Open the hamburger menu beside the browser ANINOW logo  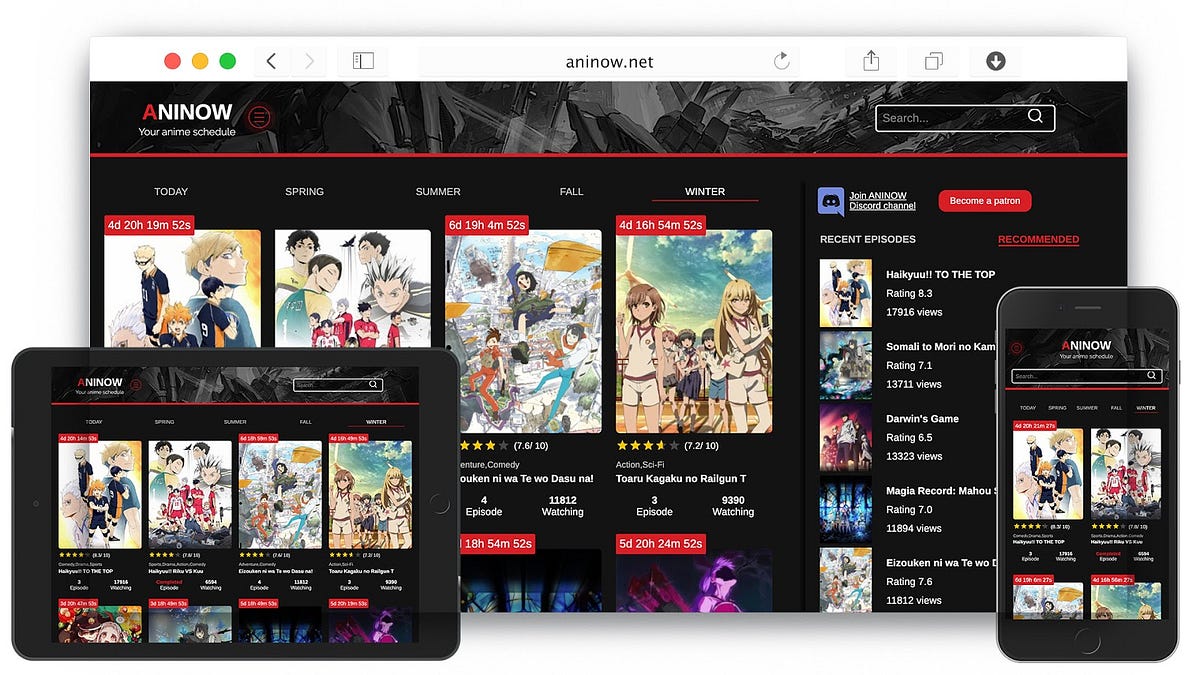260,118
